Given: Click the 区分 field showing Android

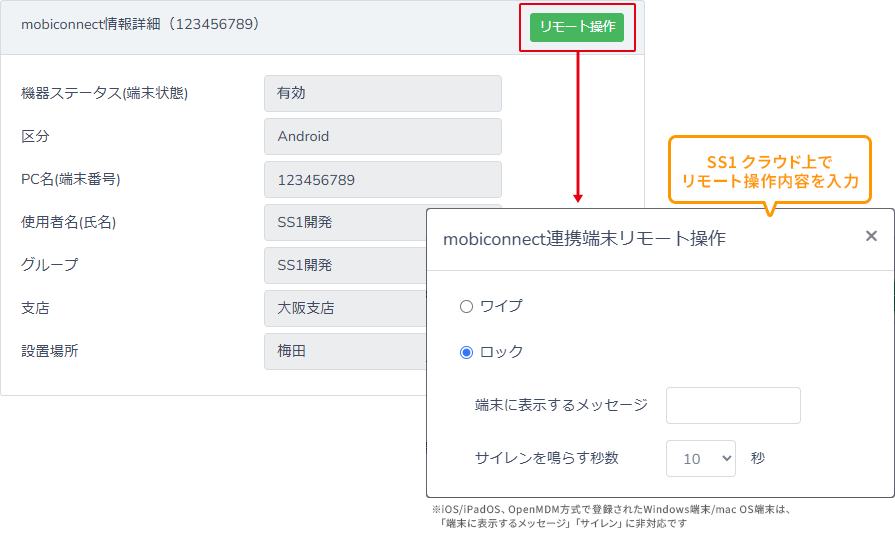Looking at the screenshot, I should (382, 136).
